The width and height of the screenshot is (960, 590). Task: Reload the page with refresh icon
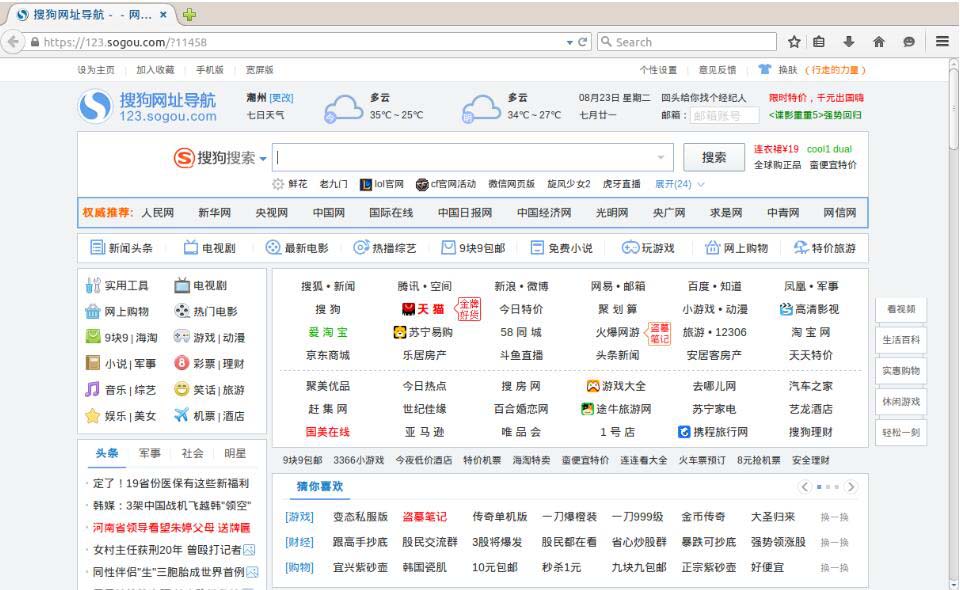582,42
